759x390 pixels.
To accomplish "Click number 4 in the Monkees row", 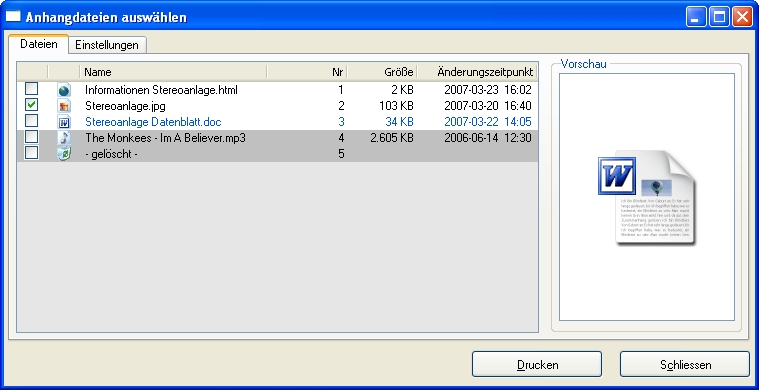I will pyautogui.click(x=341, y=138).
